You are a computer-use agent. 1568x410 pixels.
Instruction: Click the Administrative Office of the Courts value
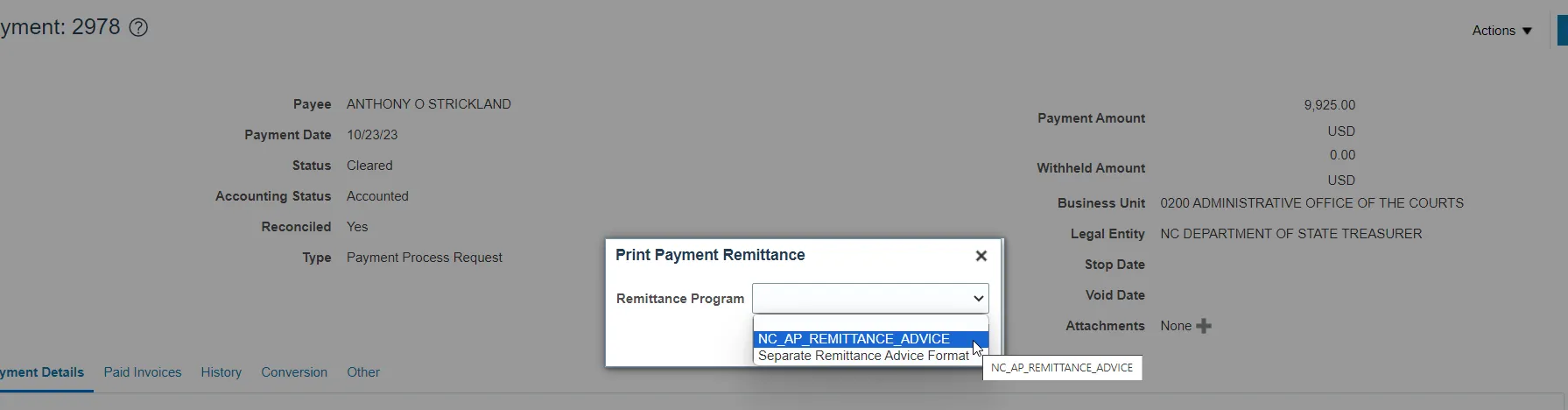(1311, 203)
